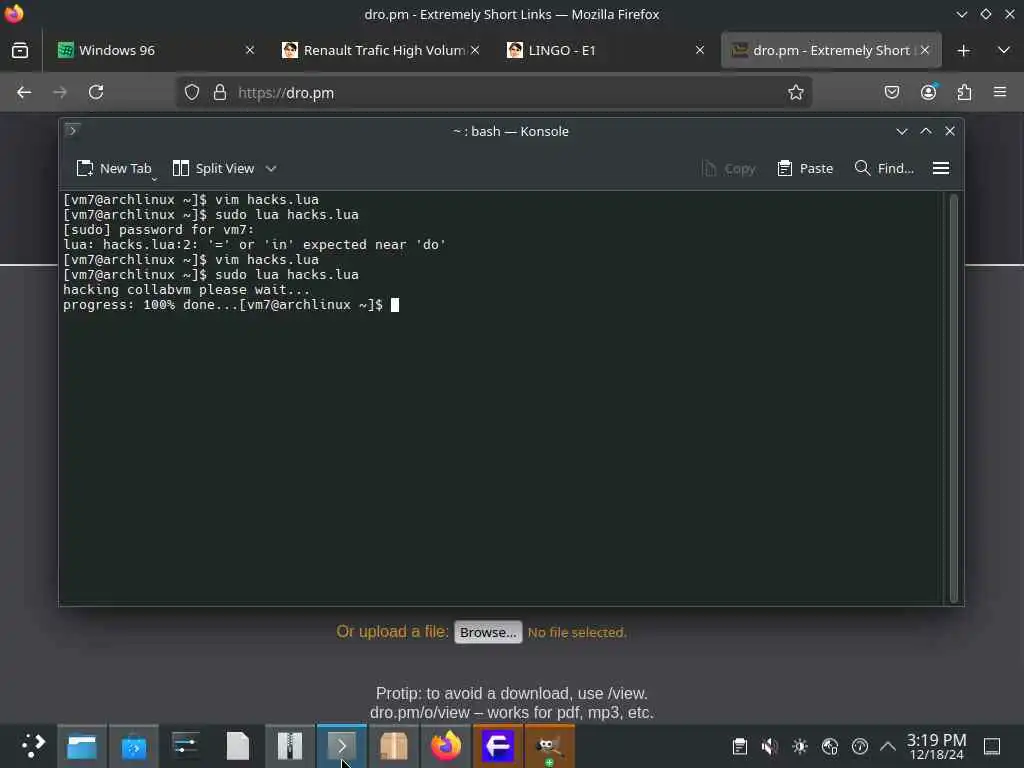Close the Windows 96 tab

pyautogui.click(x=249, y=50)
